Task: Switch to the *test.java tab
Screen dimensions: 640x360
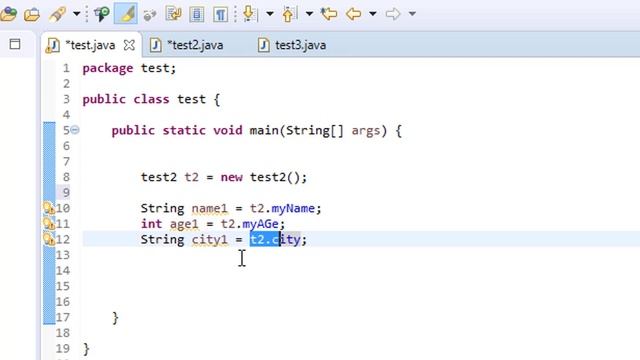Action: [90, 45]
